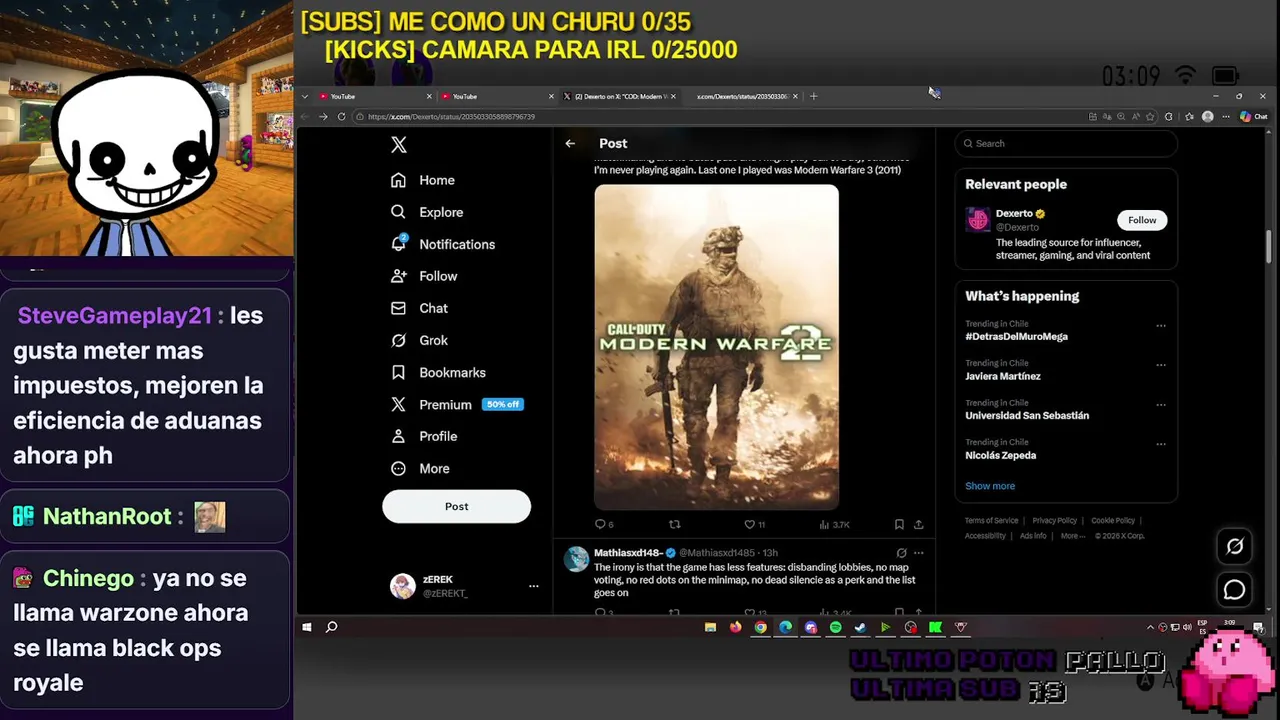Viewport: 1280px width, 720px height.
Task: Open Steam from the taskbar
Action: coord(860,627)
